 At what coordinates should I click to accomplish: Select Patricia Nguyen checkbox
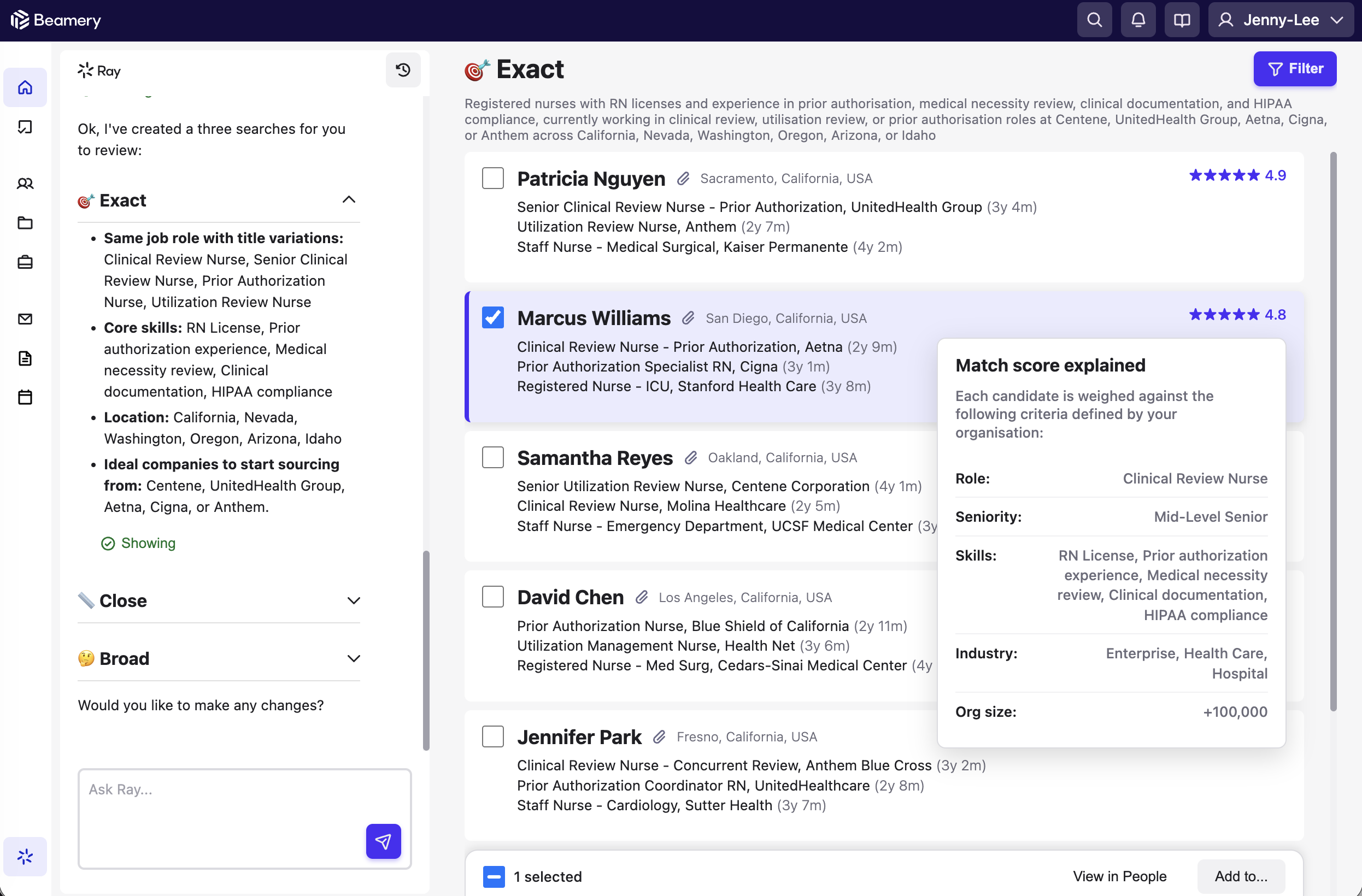tap(493, 178)
